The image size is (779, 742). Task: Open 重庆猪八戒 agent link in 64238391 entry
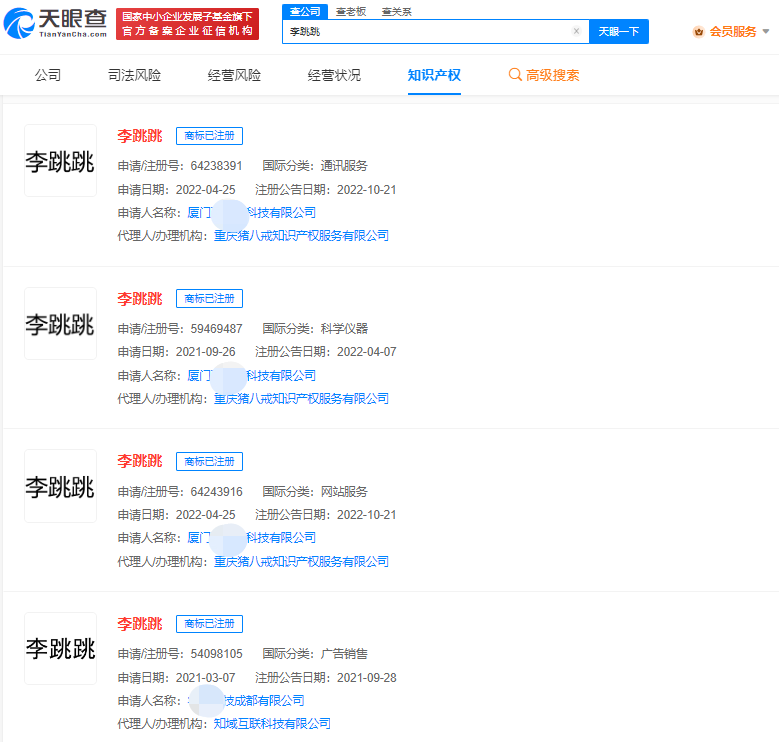(301, 235)
